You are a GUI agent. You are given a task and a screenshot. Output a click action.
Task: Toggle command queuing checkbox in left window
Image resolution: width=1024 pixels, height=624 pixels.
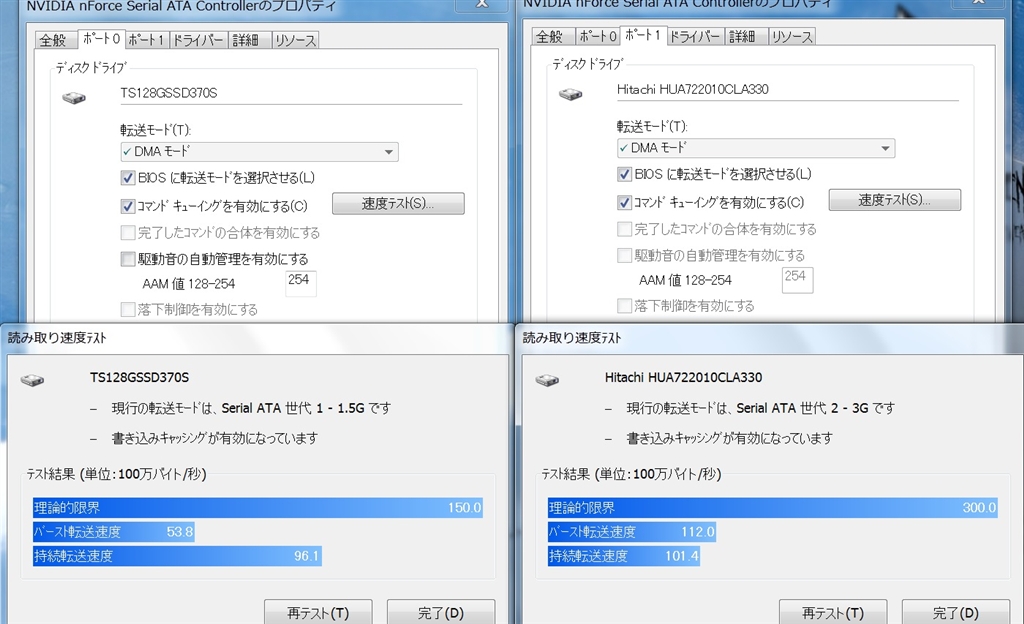point(128,206)
